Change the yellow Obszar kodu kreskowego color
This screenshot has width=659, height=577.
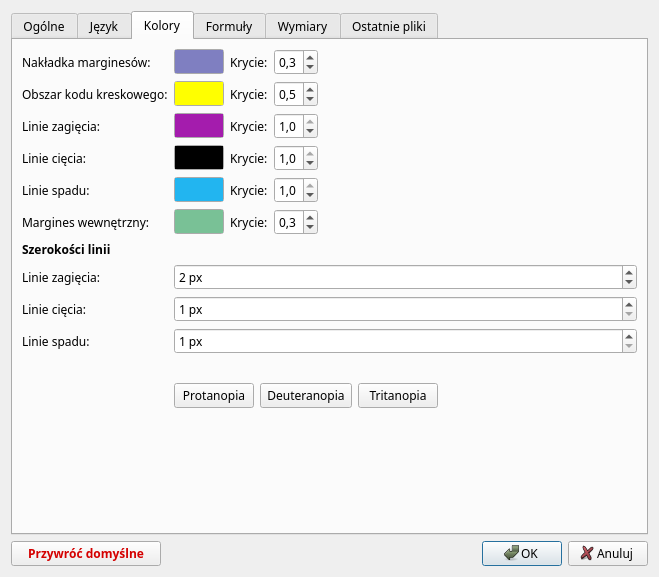click(x=199, y=95)
